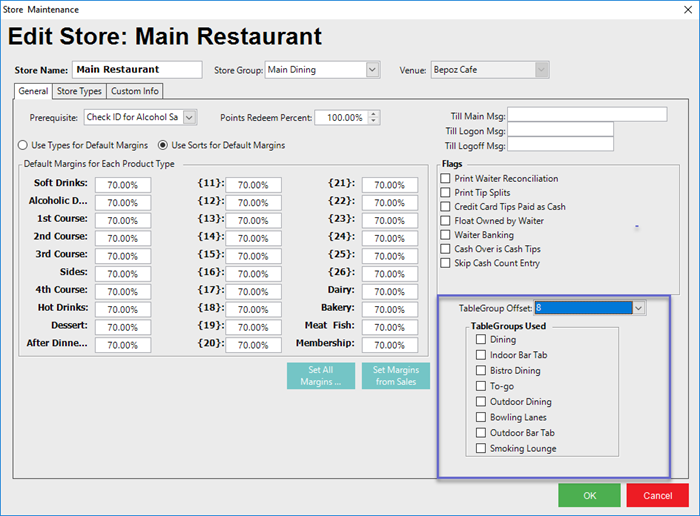Edit the Dessert margin field
This screenshot has height=516, width=700.
coord(123,327)
